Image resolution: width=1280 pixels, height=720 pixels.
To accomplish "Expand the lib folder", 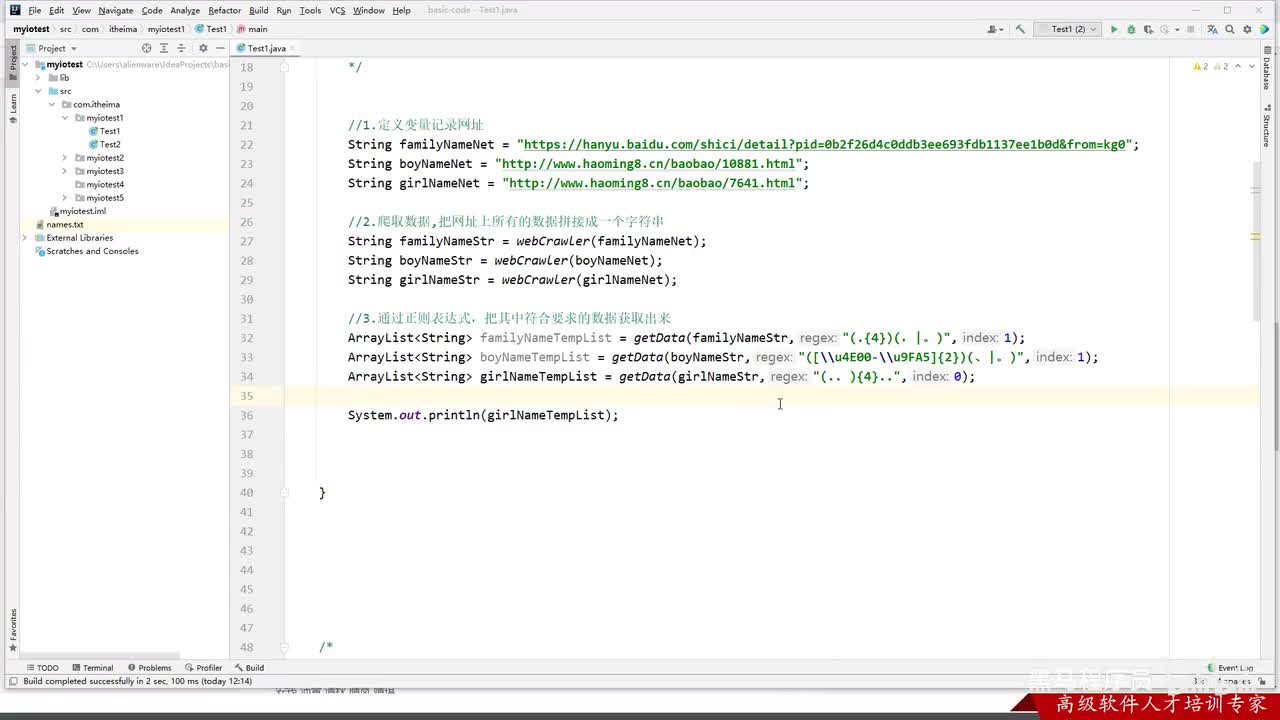I will point(38,77).
